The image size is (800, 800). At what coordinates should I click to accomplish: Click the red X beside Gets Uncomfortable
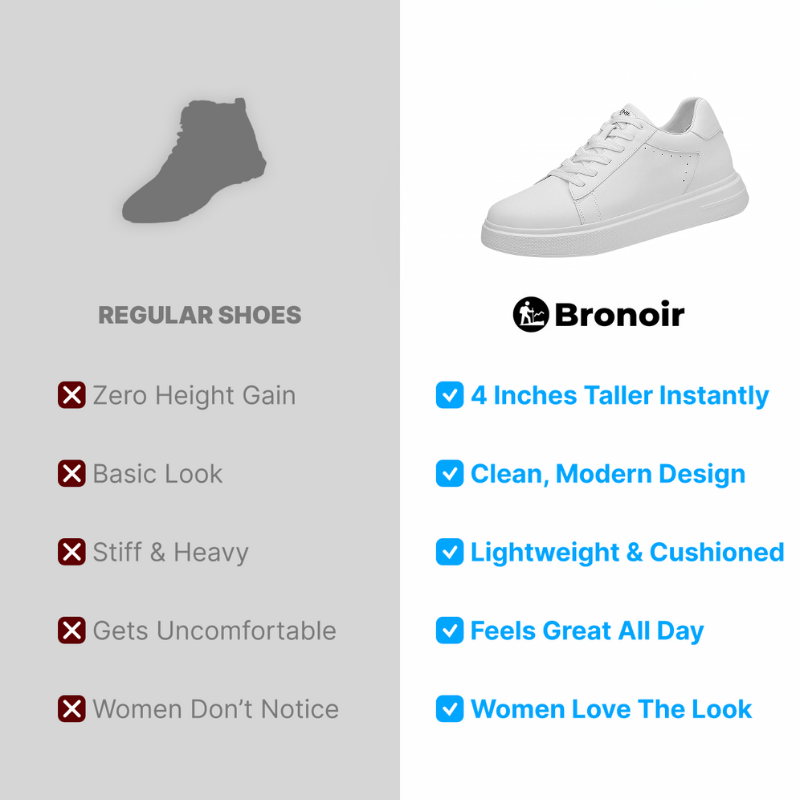[71, 631]
